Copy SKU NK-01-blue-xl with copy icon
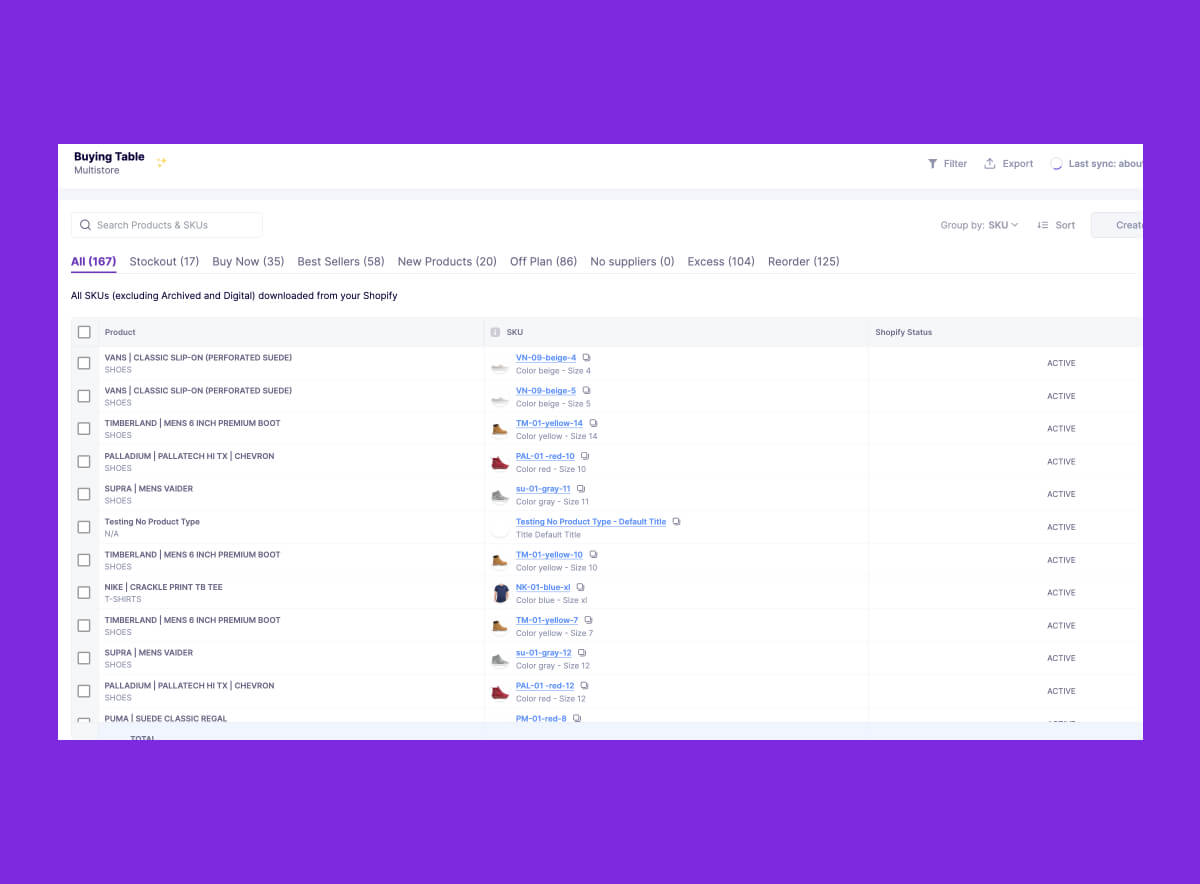Screen dimensions: 1200x884 pos(581,588)
